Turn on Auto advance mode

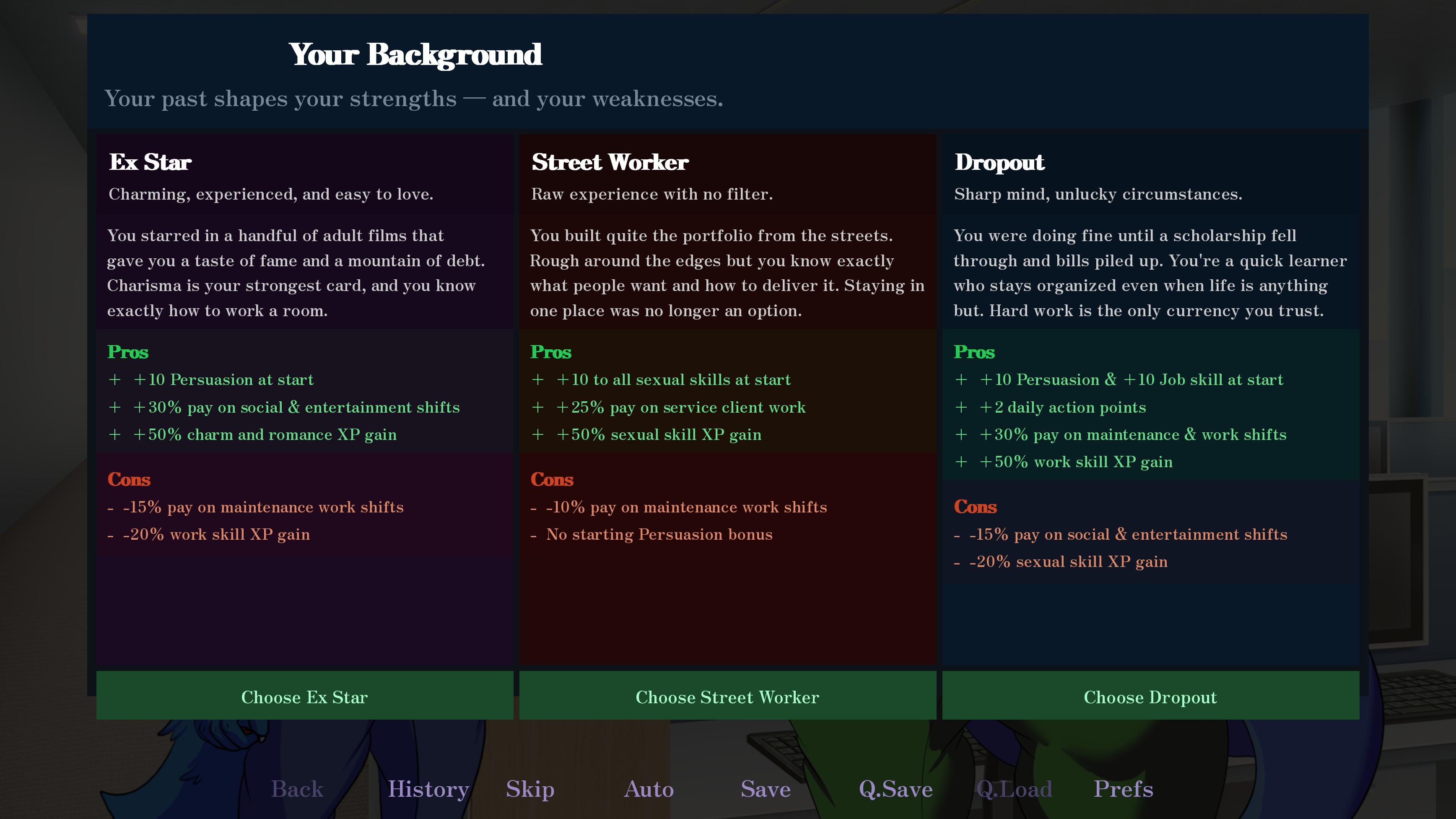[649, 788]
